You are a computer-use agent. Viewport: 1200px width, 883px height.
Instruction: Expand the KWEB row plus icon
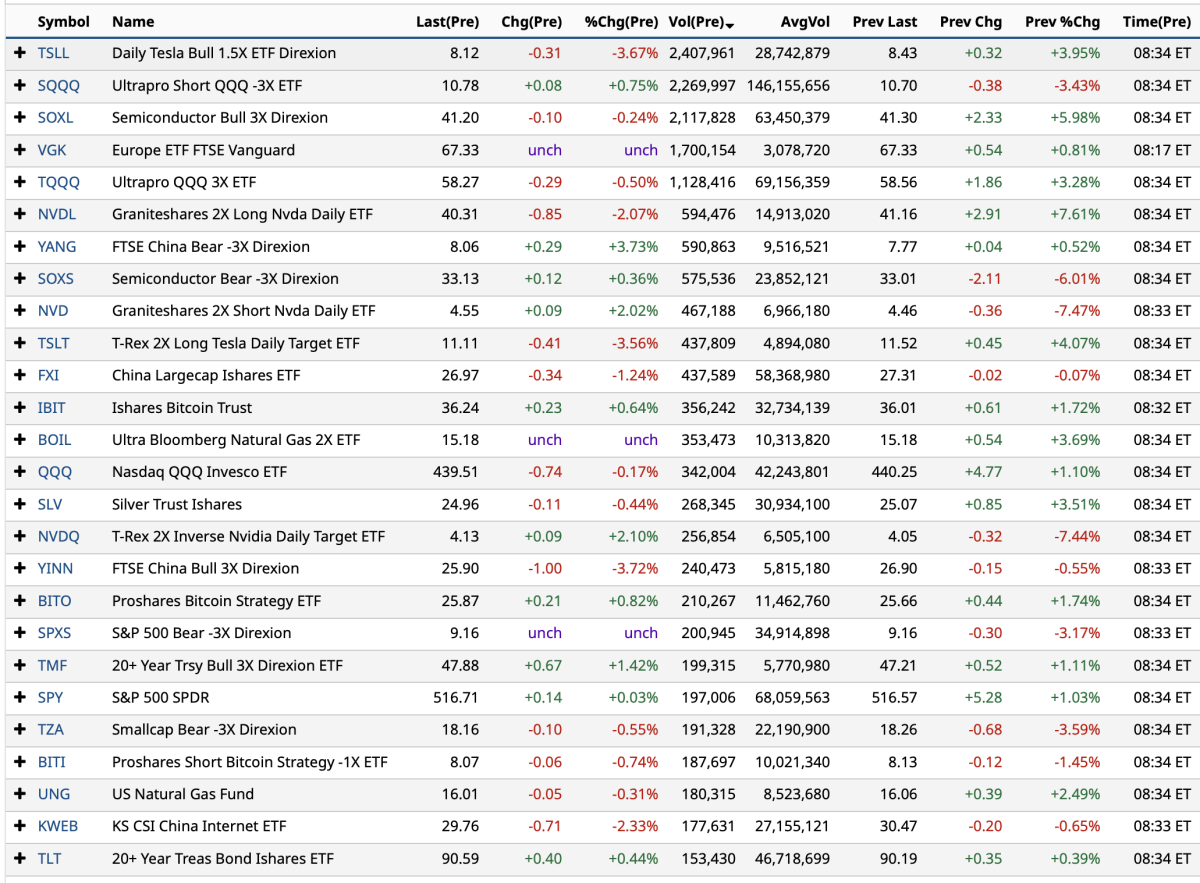click(x=19, y=826)
